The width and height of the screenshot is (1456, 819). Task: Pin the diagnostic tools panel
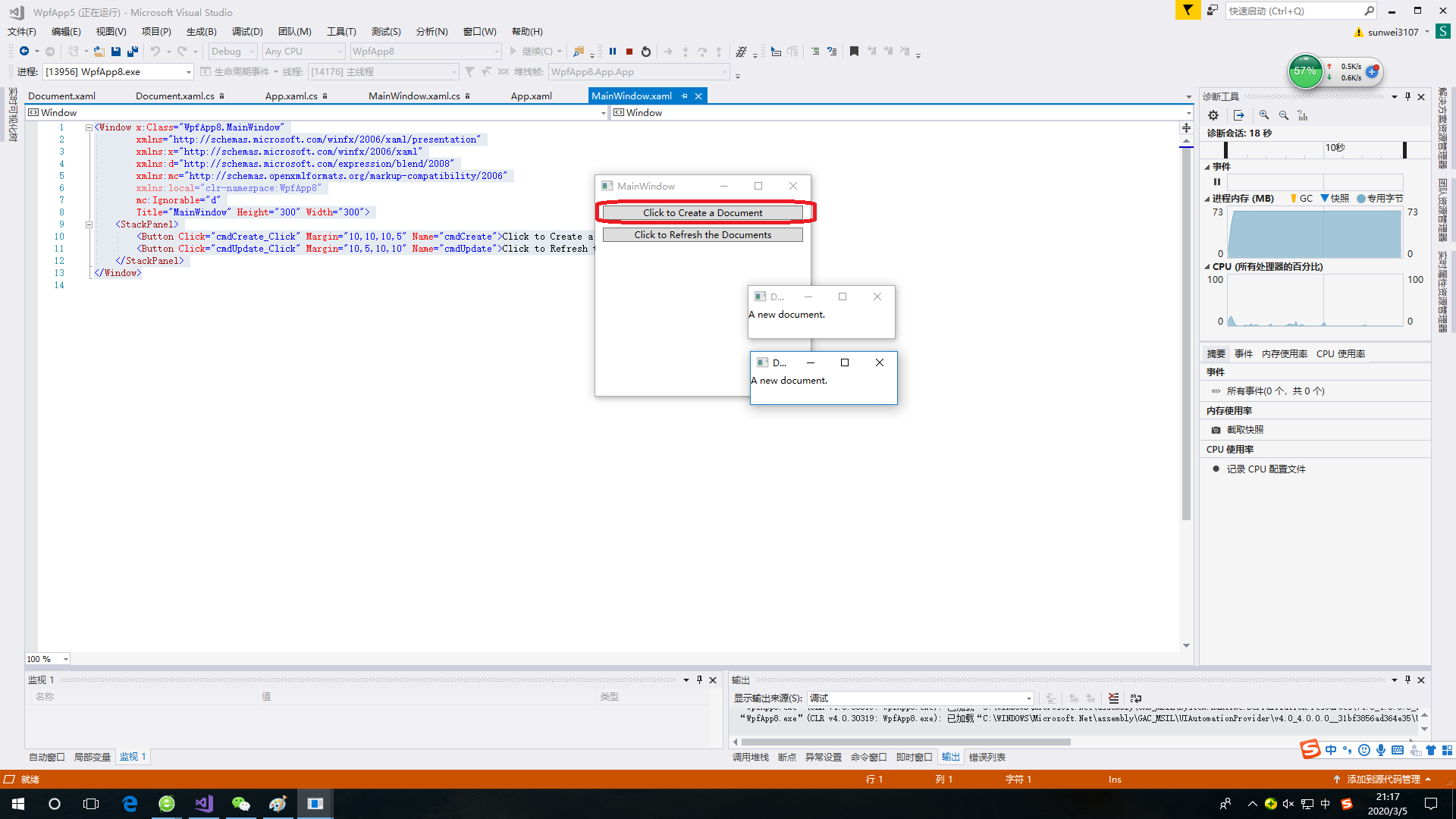(x=1408, y=97)
